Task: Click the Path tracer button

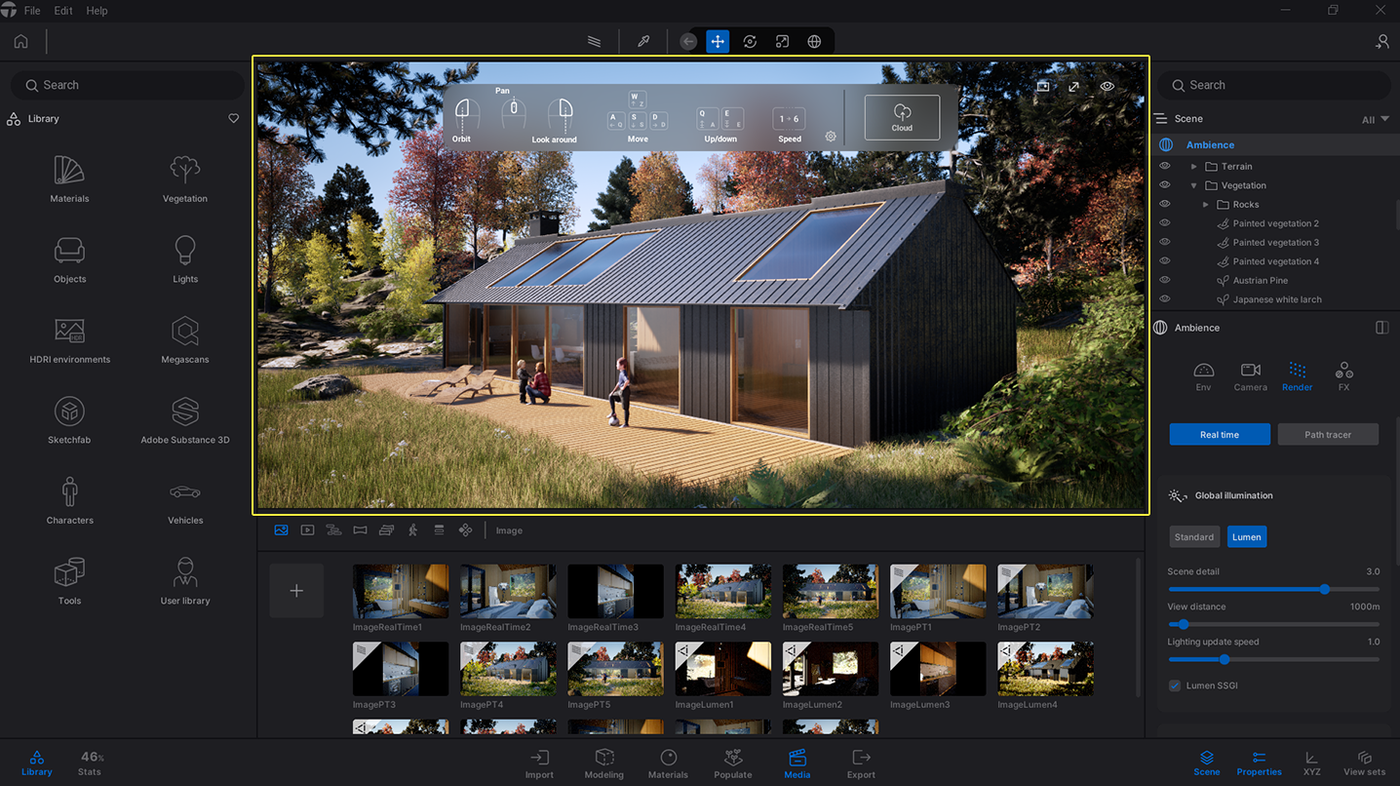Action: pos(1327,435)
